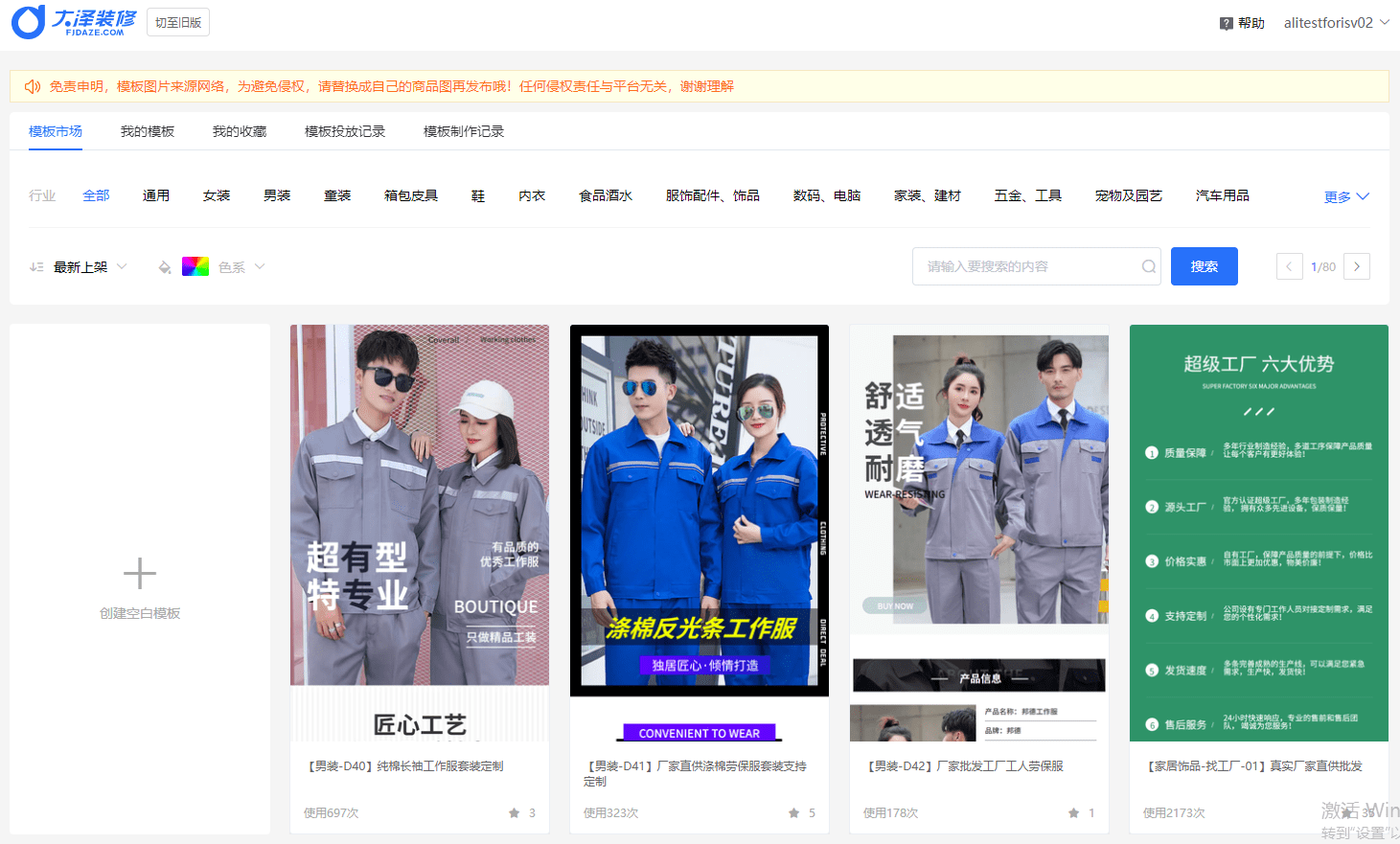The image size is (1400, 844).
Task: Go to the previous page arrow
Action: click(x=1289, y=266)
